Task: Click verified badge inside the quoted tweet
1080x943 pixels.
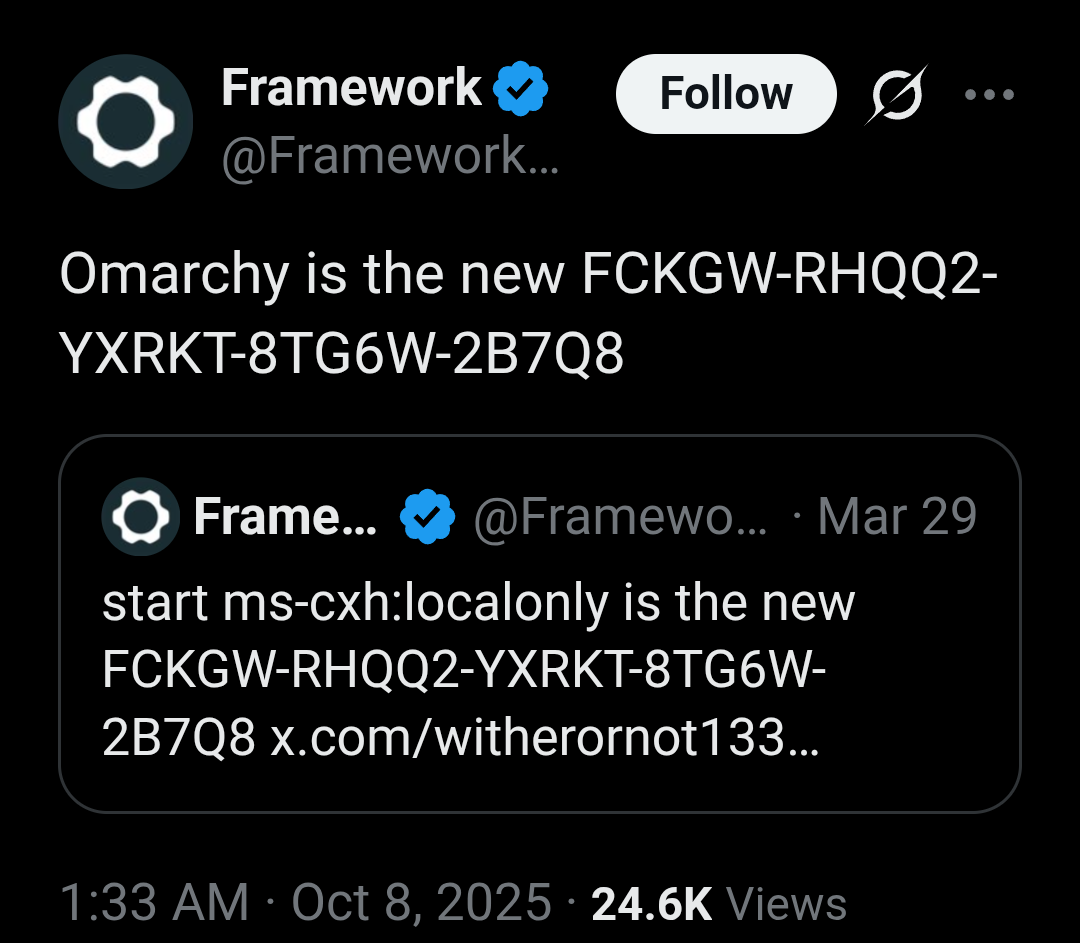Action: point(428,517)
